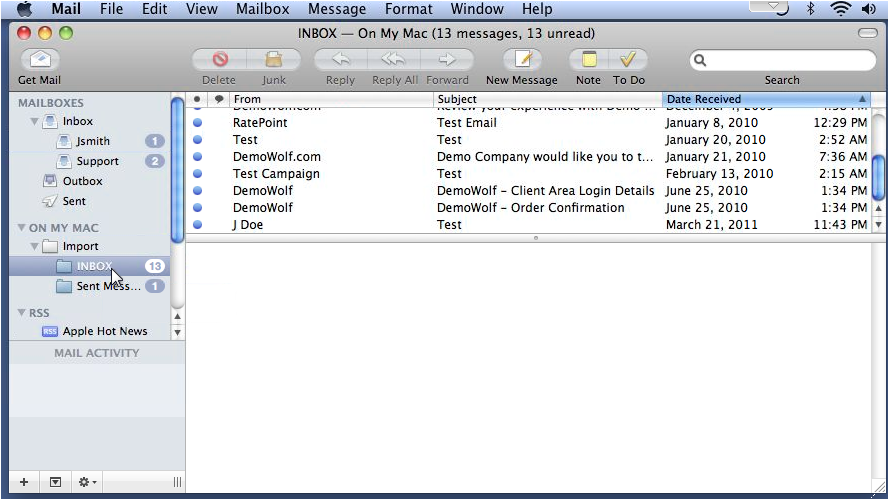
Task: Open the View menu
Action: click(x=201, y=9)
